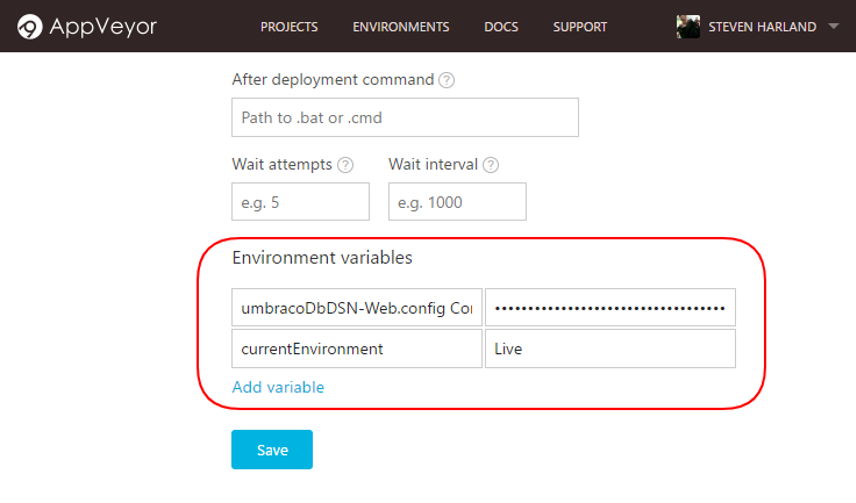The width and height of the screenshot is (856, 503).
Task: Click the field containing the value Live
Action: tap(610, 349)
